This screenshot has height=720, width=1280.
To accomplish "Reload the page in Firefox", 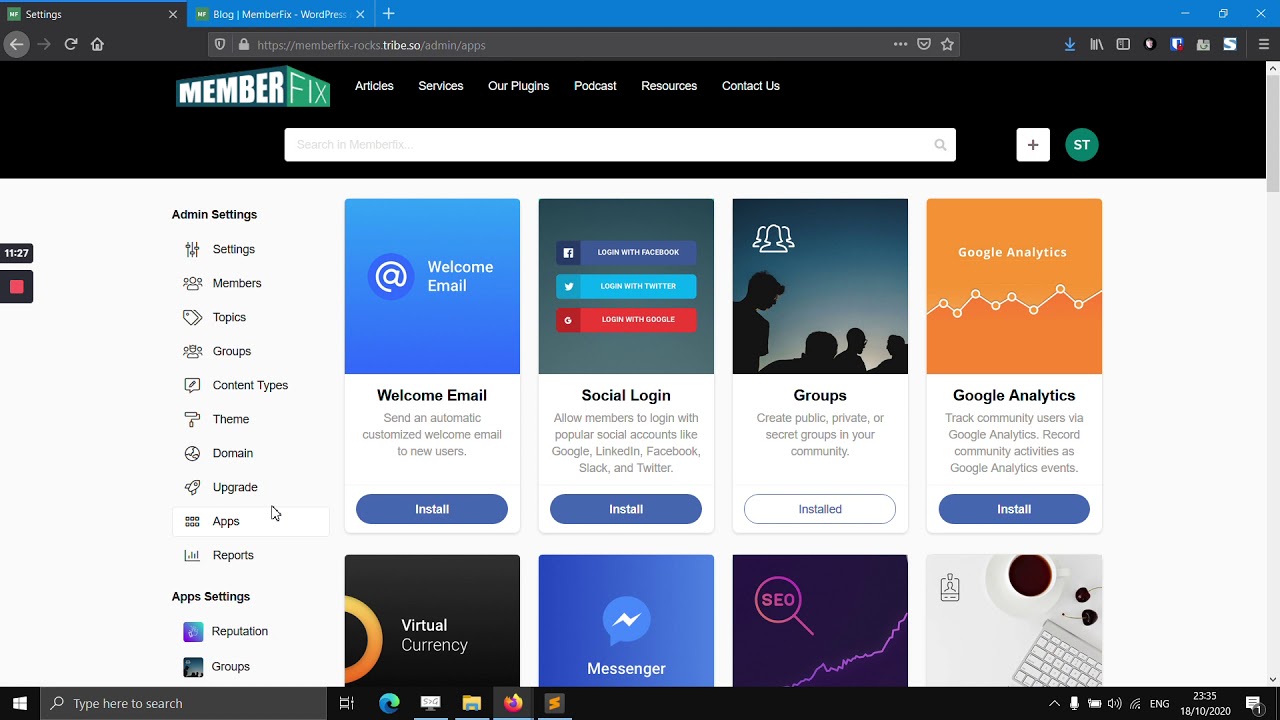I will pos(71,44).
